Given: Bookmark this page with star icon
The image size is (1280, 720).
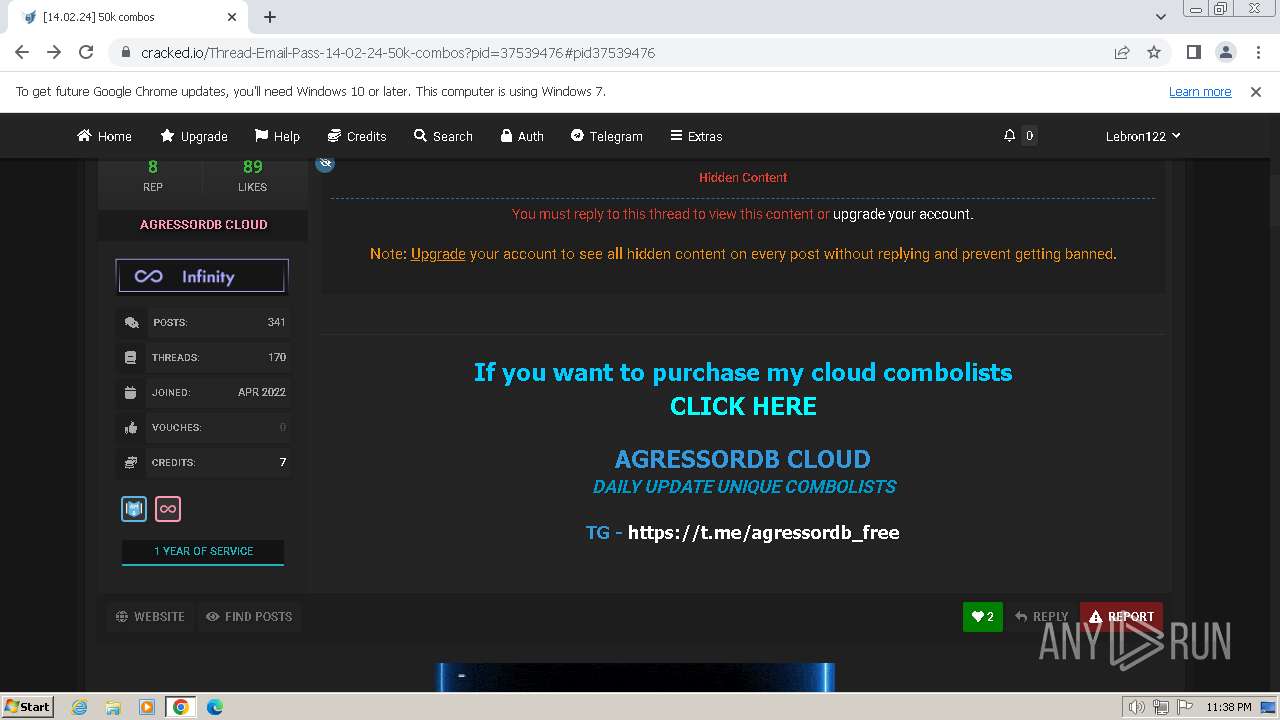Looking at the screenshot, I should 1154,52.
